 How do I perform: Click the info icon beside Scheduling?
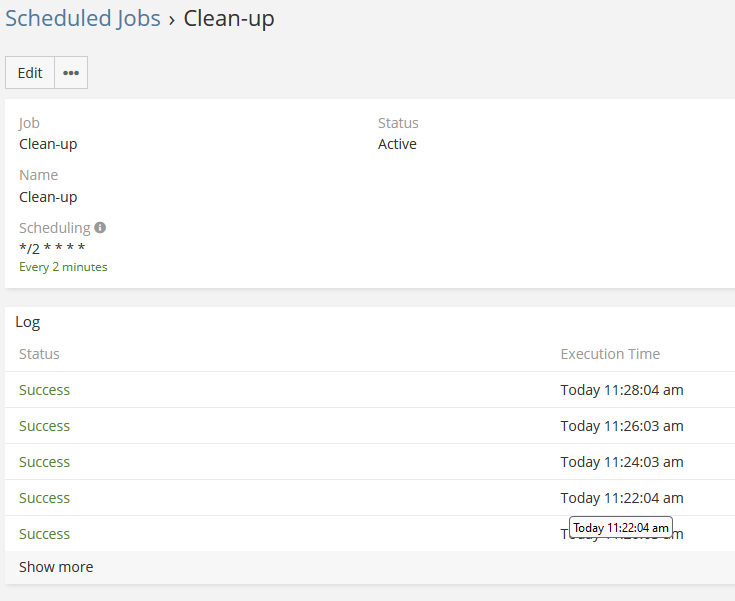(x=100, y=227)
